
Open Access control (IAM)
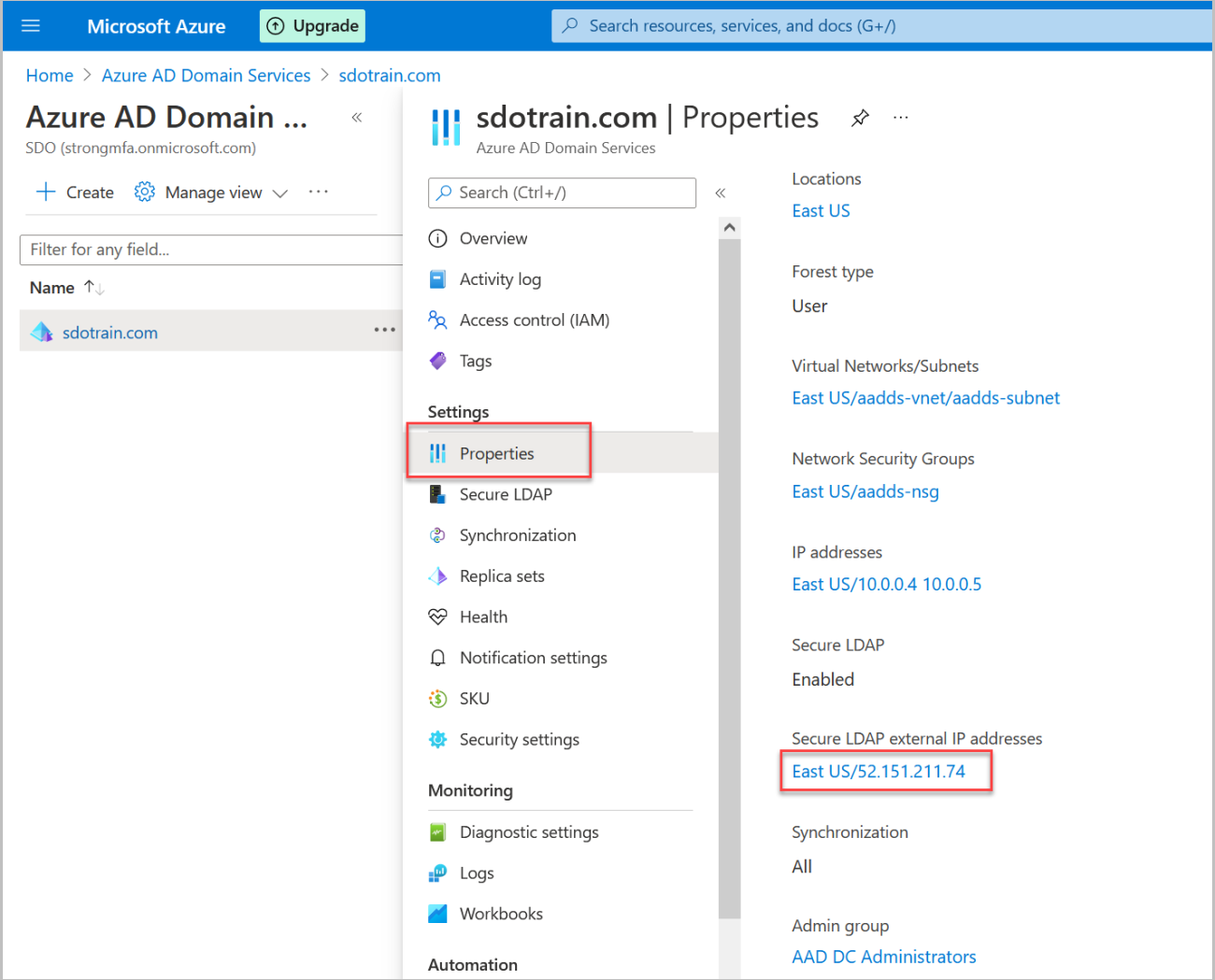pyautogui.click(x=534, y=320)
